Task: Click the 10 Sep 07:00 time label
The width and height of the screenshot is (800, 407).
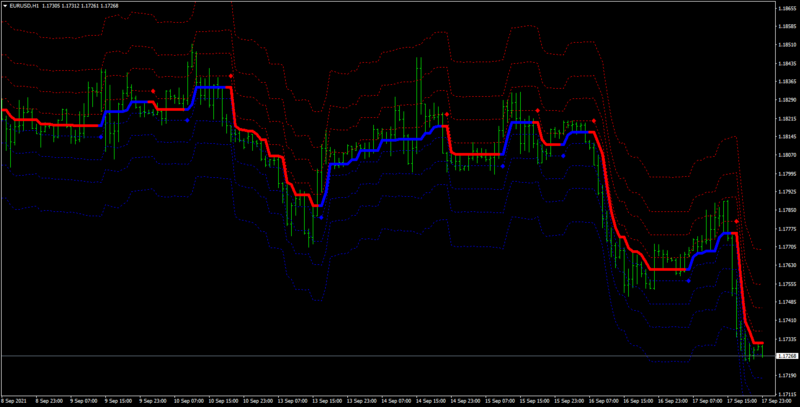Action: (x=188, y=401)
